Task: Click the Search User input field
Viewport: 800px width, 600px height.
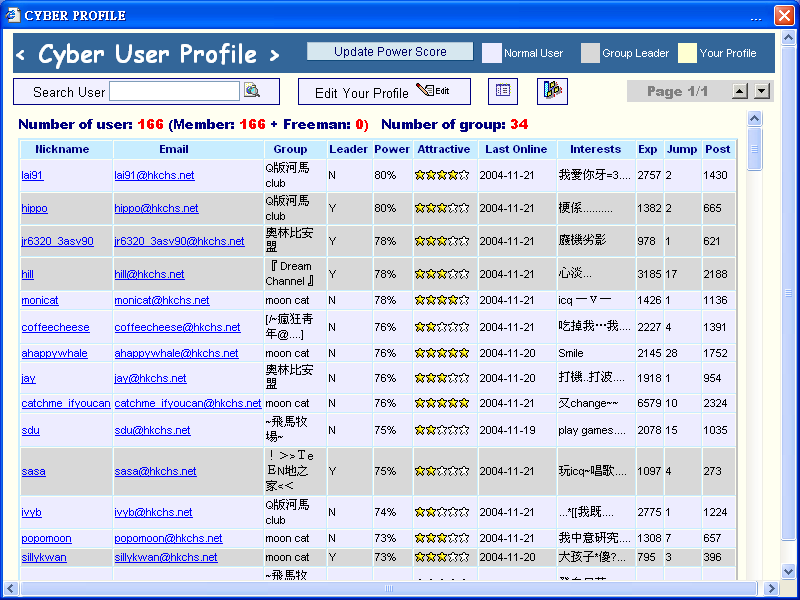Action: pyautogui.click(x=174, y=91)
